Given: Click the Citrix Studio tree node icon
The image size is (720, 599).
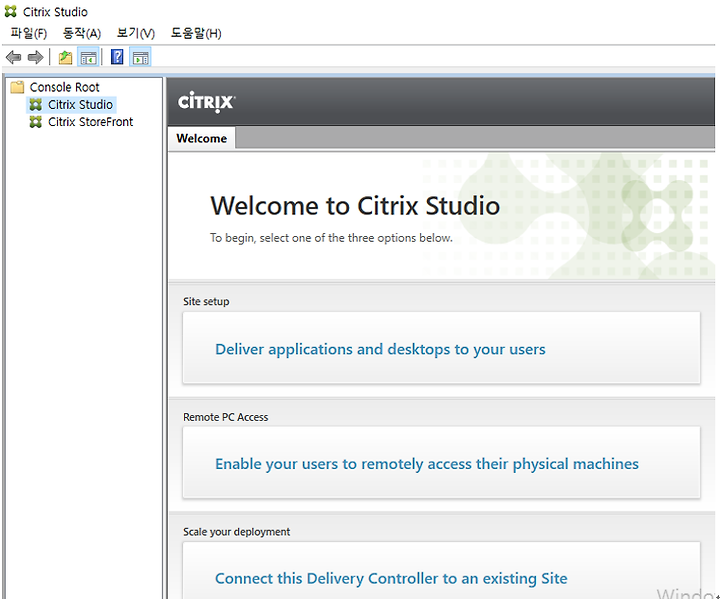Looking at the screenshot, I should tap(35, 105).
